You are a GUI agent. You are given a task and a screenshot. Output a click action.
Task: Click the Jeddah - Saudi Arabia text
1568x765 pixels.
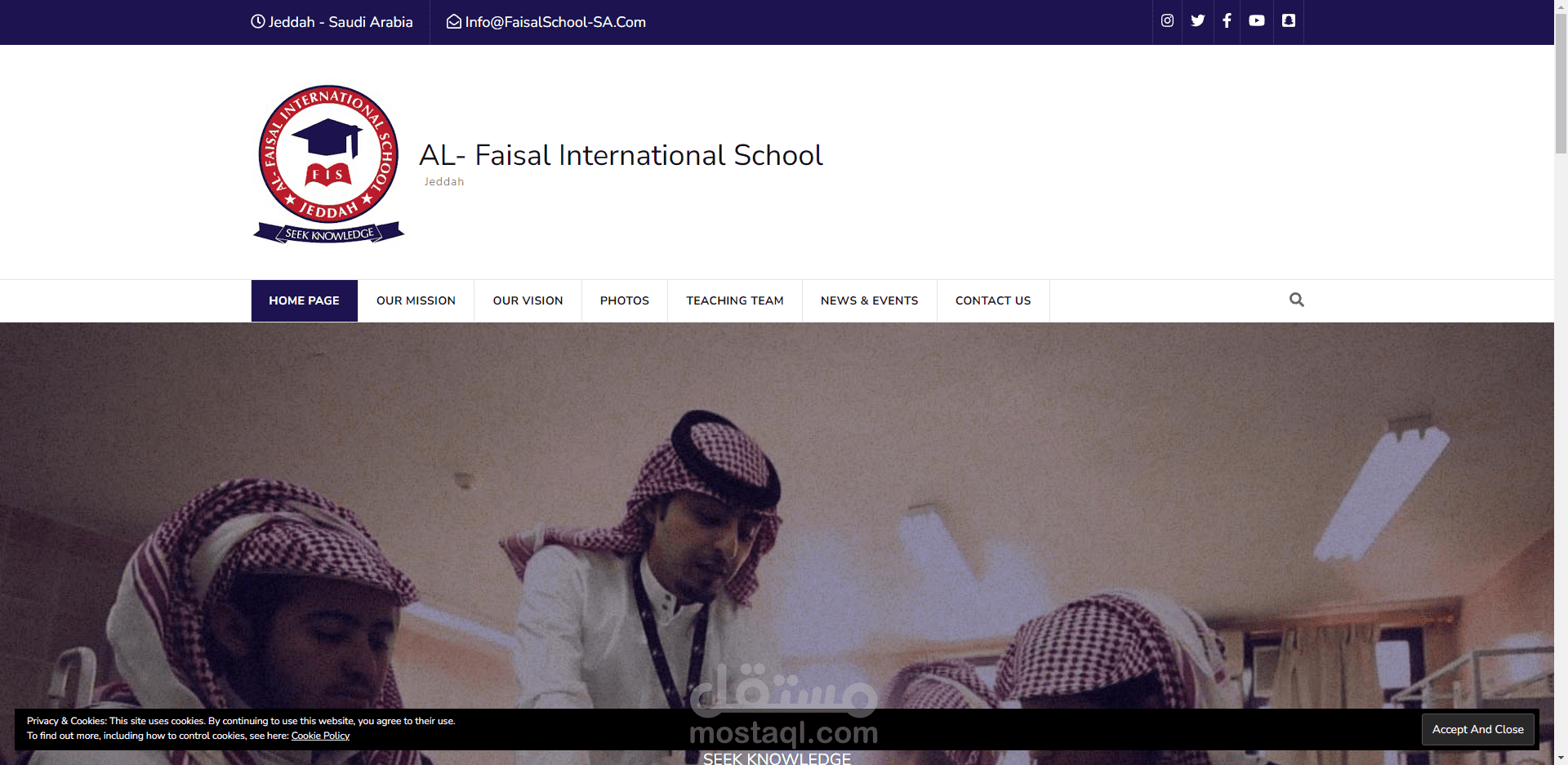coord(341,22)
